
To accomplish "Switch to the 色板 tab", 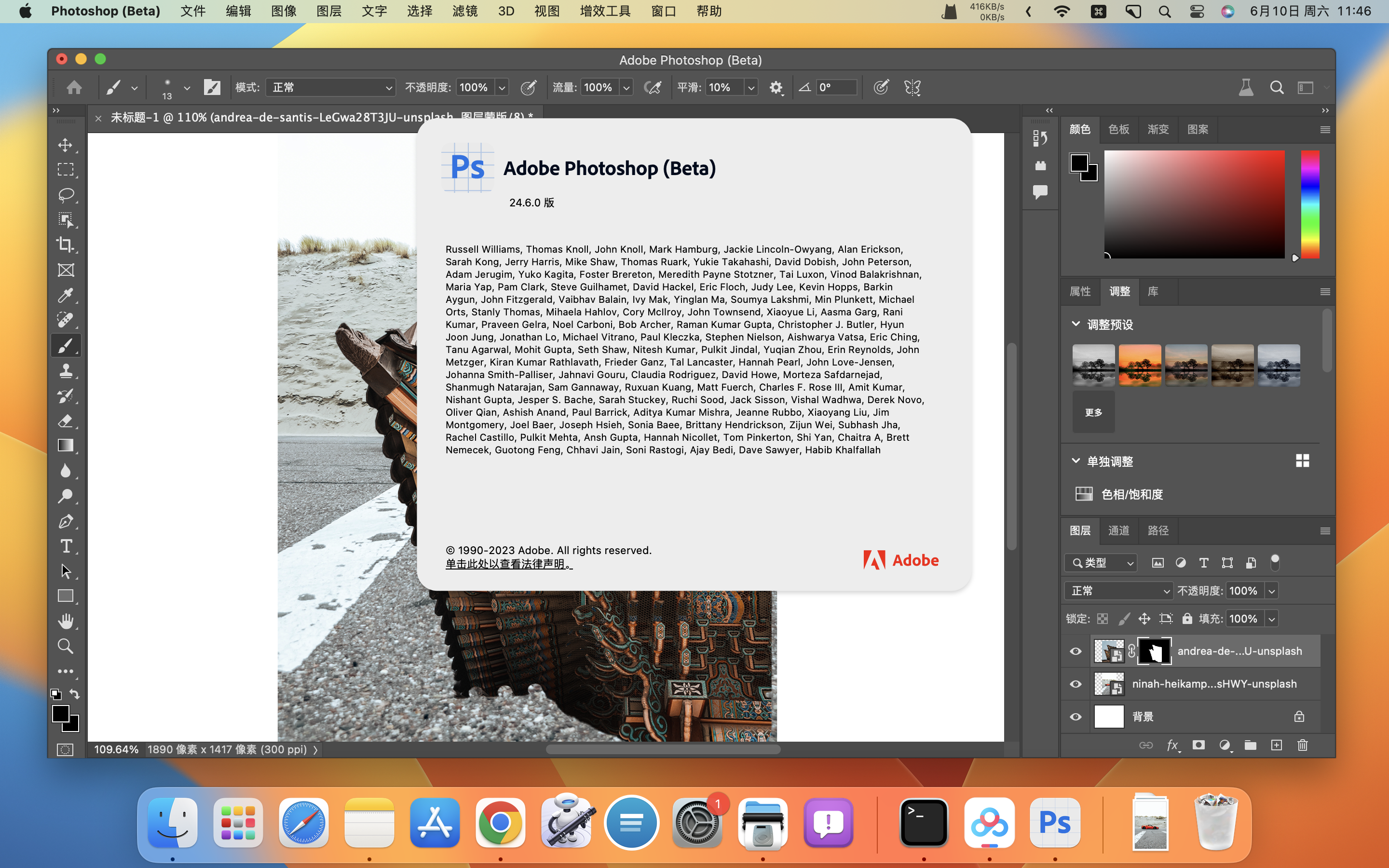I will coord(1118,129).
